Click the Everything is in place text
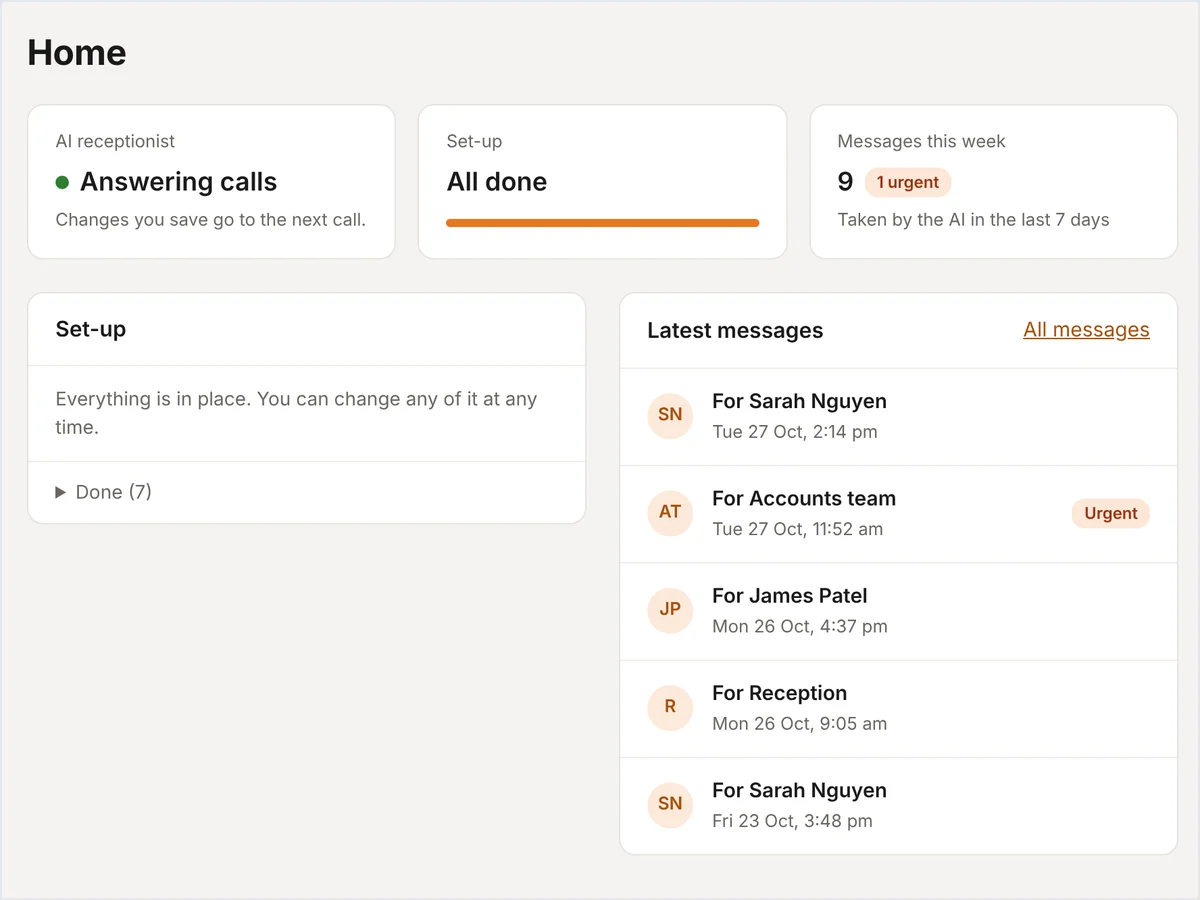Image resolution: width=1200 pixels, height=900 pixels. pos(296,413)
